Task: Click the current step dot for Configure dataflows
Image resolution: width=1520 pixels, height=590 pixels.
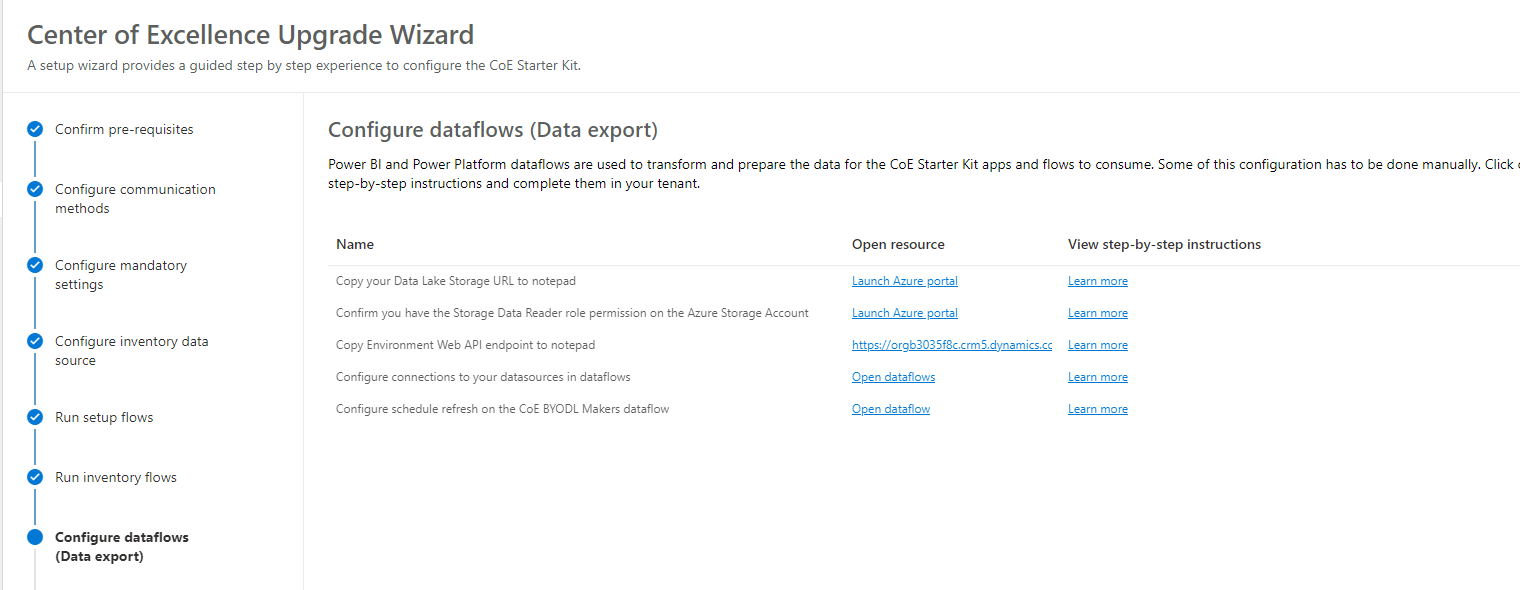Action: 35,537
